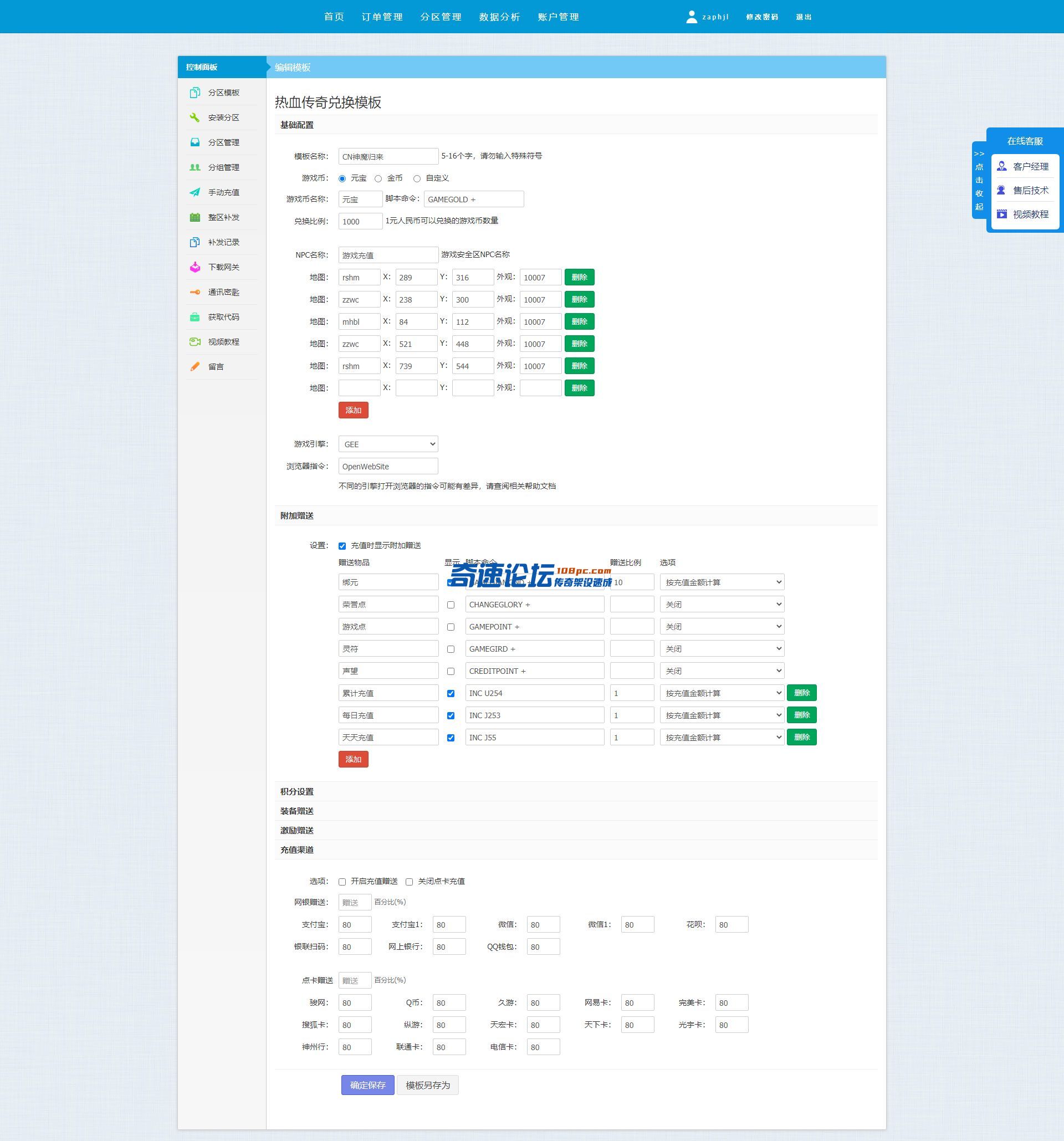Click the 确定保存 button
Screen dimensions: 1064x1141
(368, 1086)
